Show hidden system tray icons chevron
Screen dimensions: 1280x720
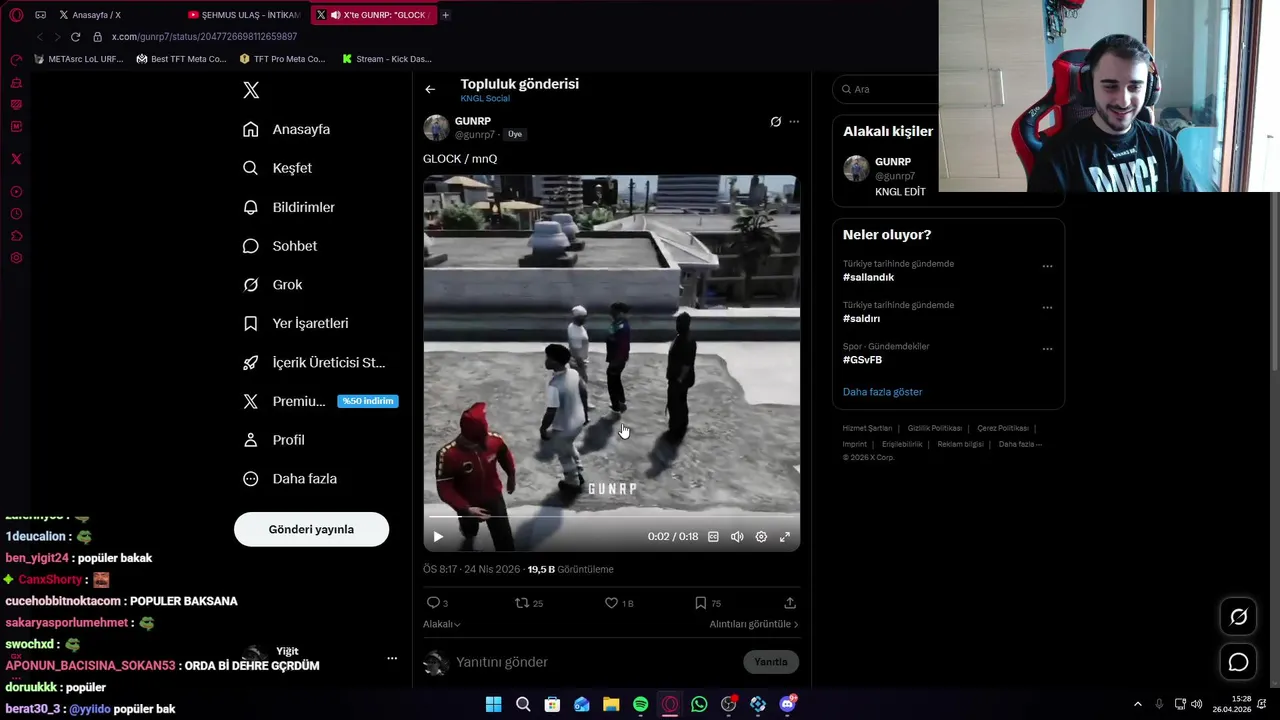(x=1137, y=704)
